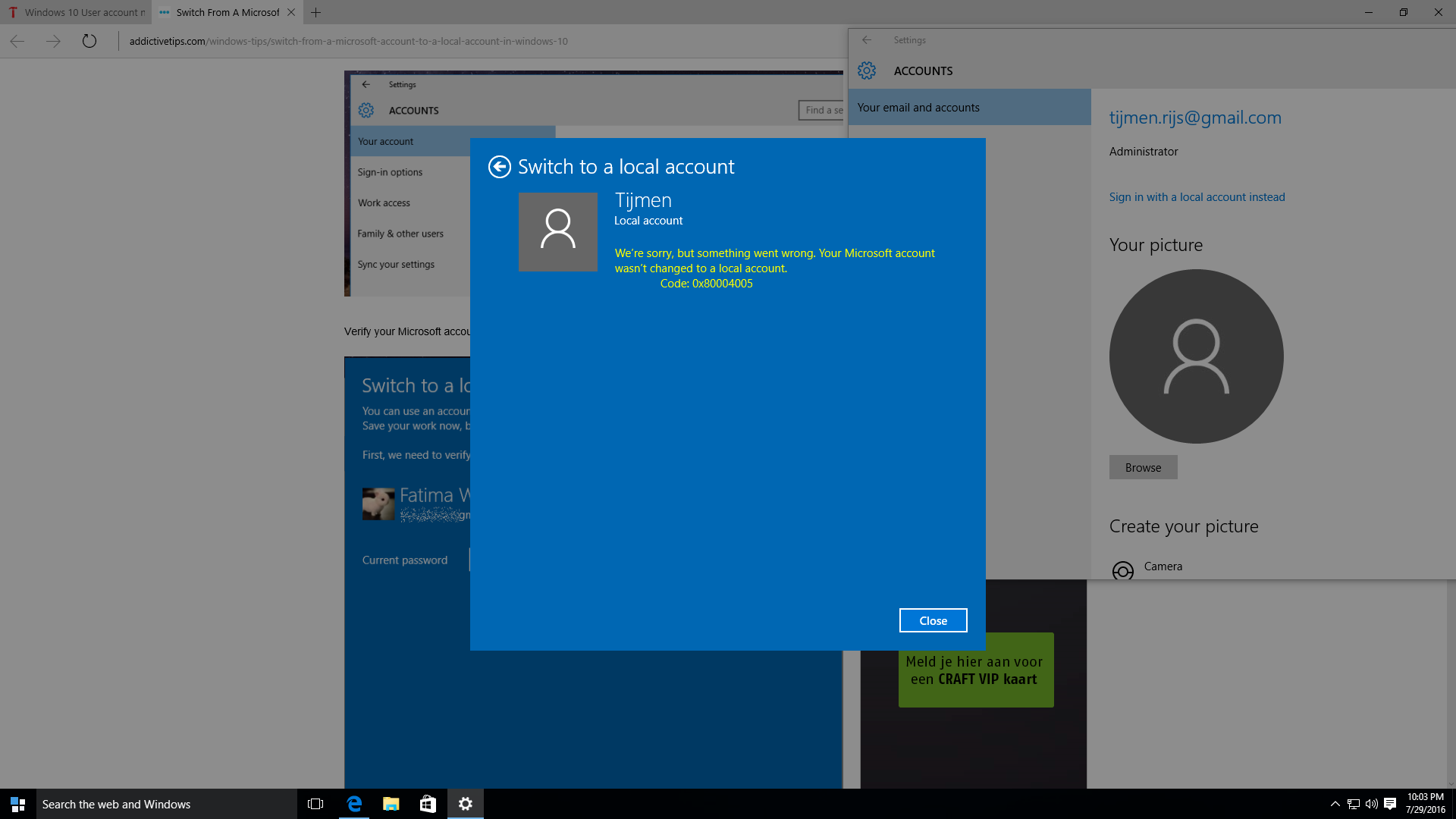Go back in the Edge browser
1456x819 pixels.
point(17,41)
